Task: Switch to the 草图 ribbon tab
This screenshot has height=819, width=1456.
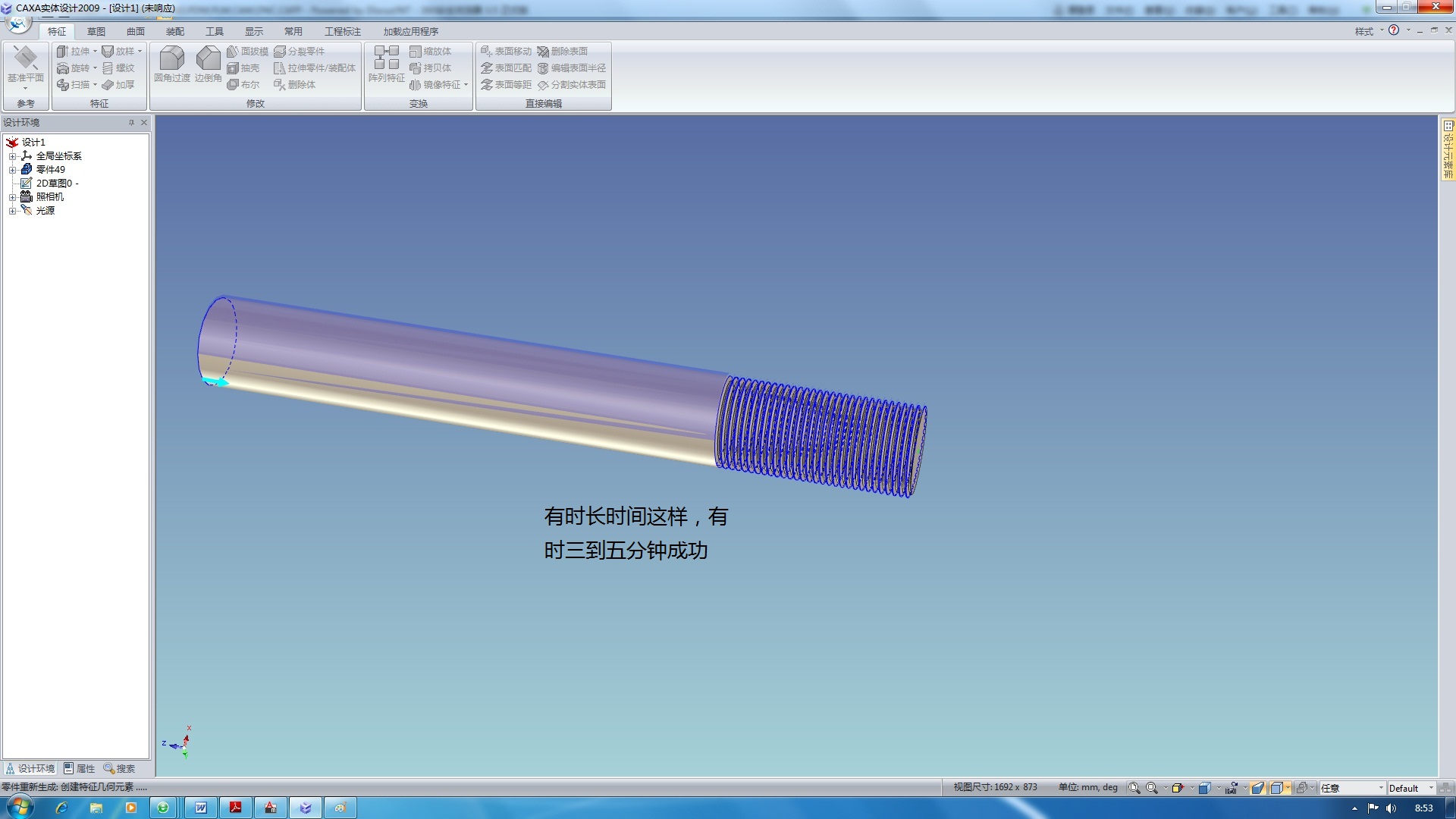Action: [96, 31]
